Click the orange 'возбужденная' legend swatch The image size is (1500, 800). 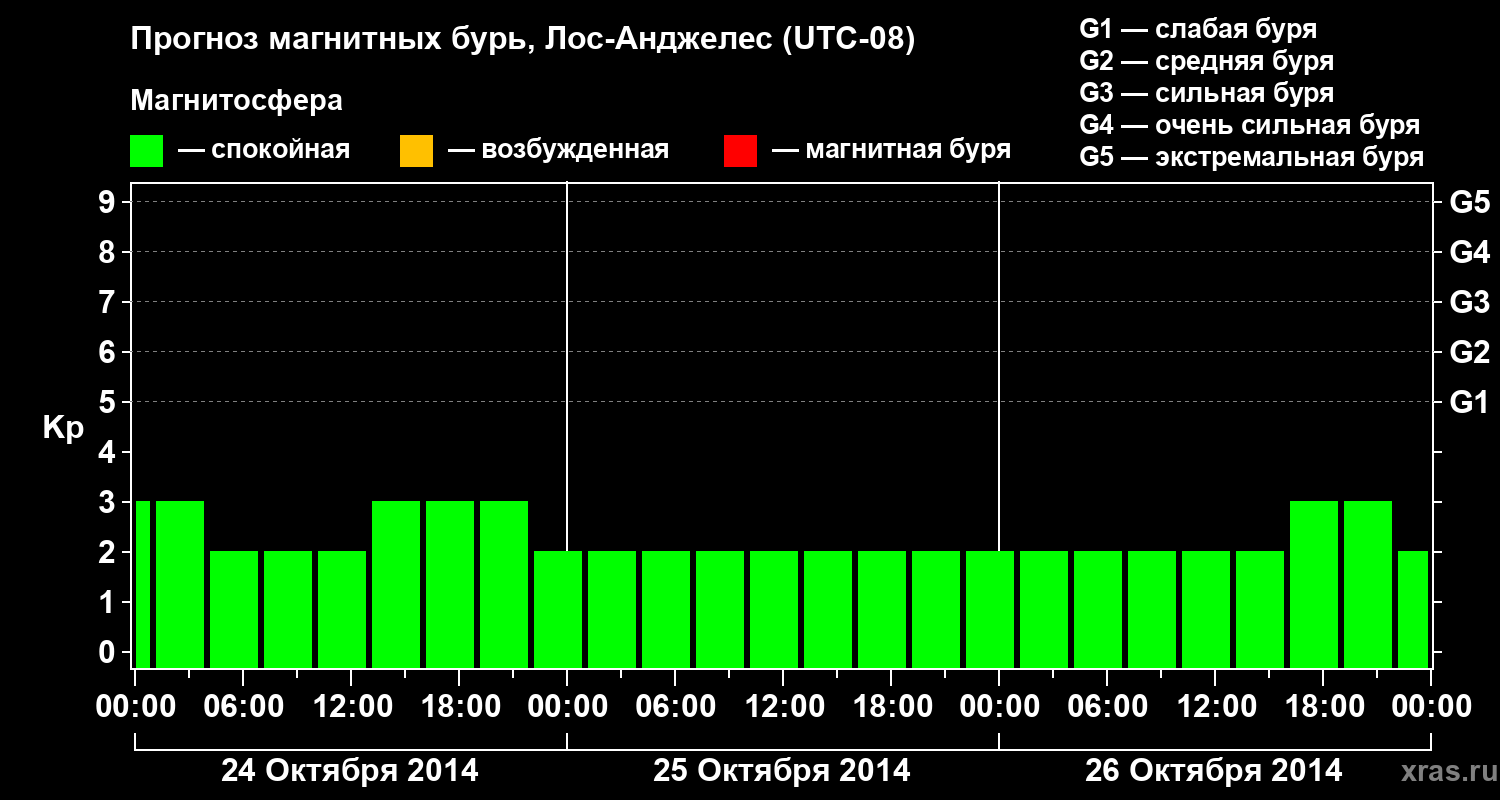coord(416,151)
